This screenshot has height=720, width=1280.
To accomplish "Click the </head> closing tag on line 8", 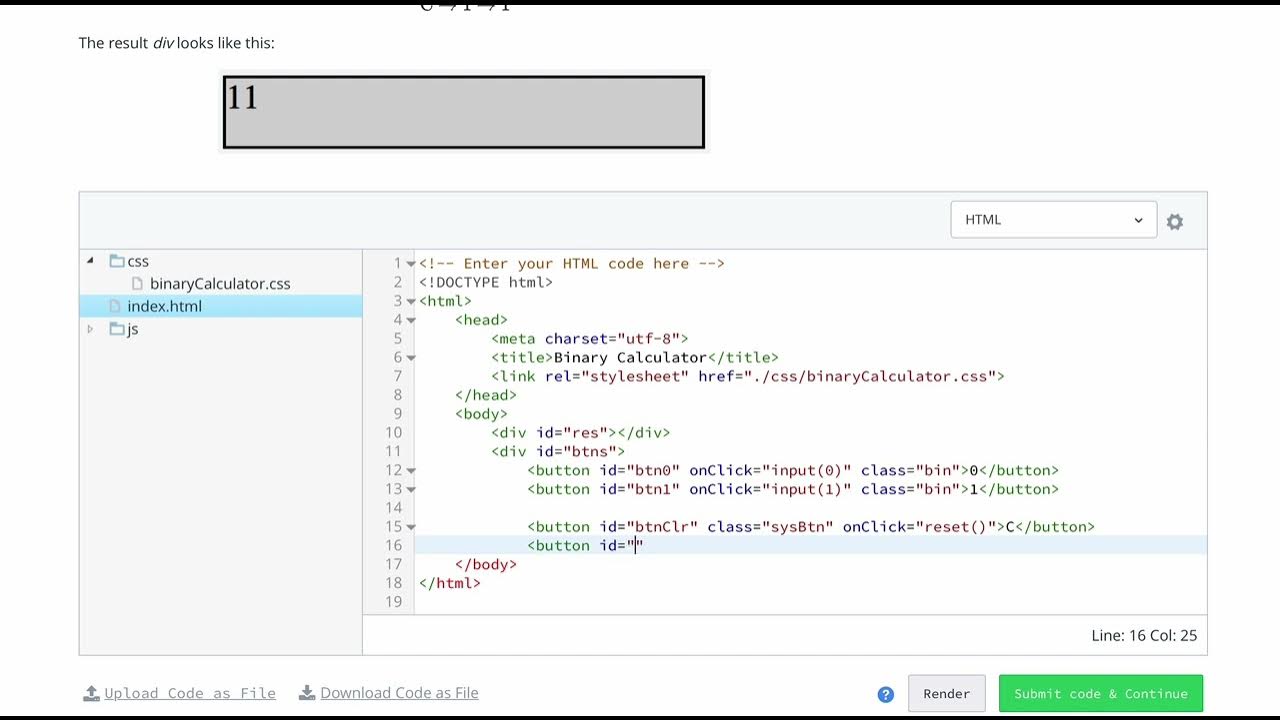I will click(486, 395).
